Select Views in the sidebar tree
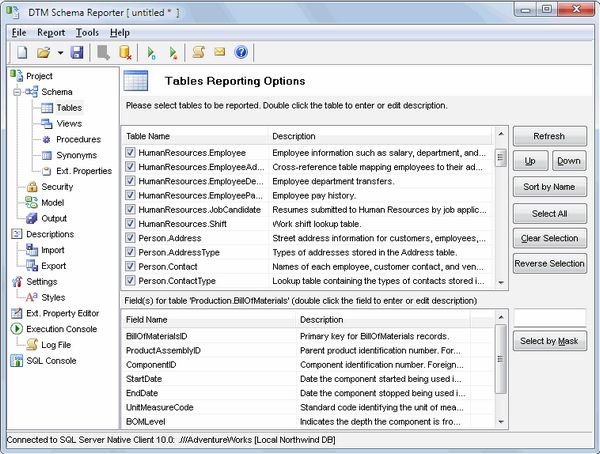Viewport: 600px width, 454px height. point(69,124)
